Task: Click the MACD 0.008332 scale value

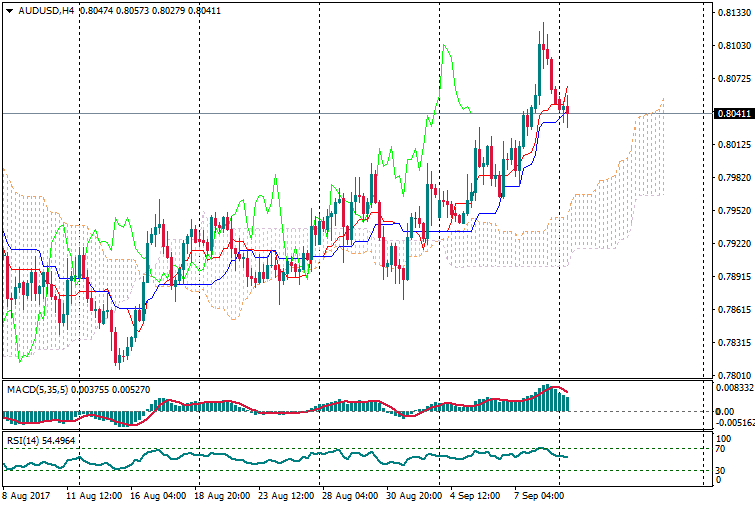Action: [735, 387]
